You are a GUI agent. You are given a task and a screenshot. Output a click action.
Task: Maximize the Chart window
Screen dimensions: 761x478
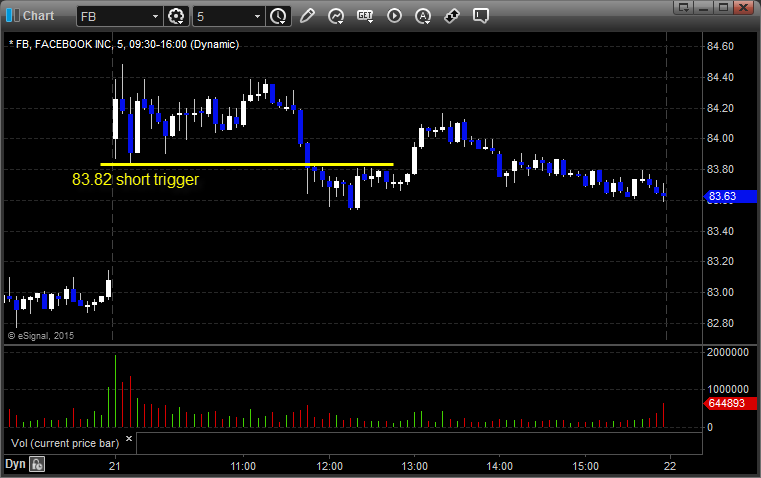(x=723, y=7)
